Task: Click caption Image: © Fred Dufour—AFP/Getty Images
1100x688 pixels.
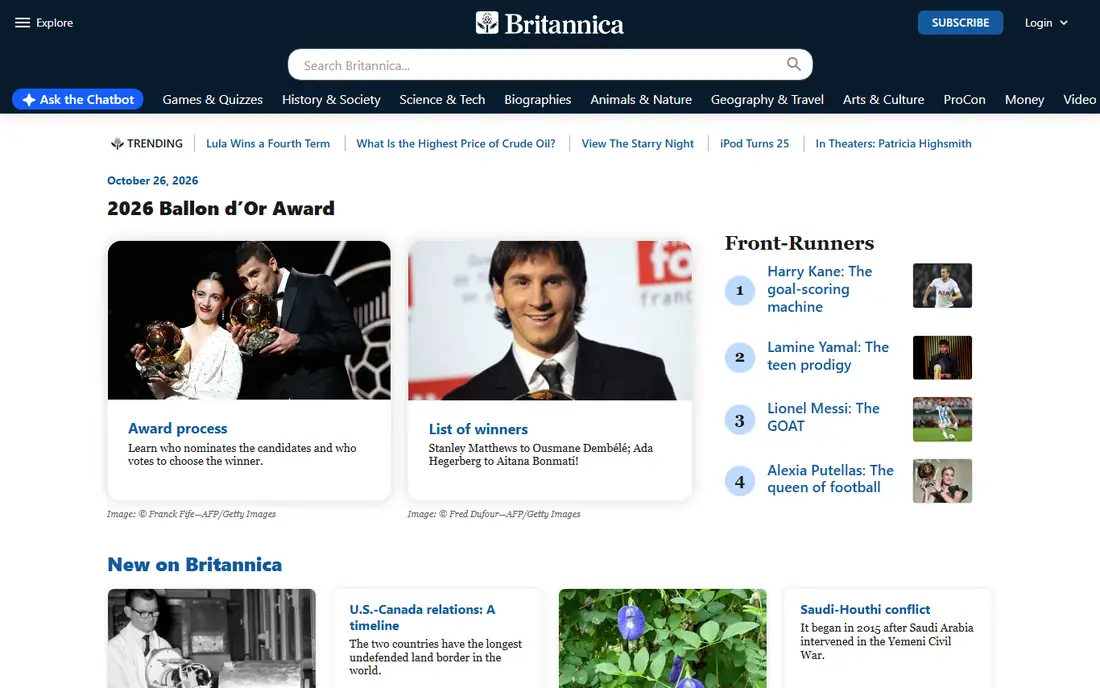Action: coord(494,514)
